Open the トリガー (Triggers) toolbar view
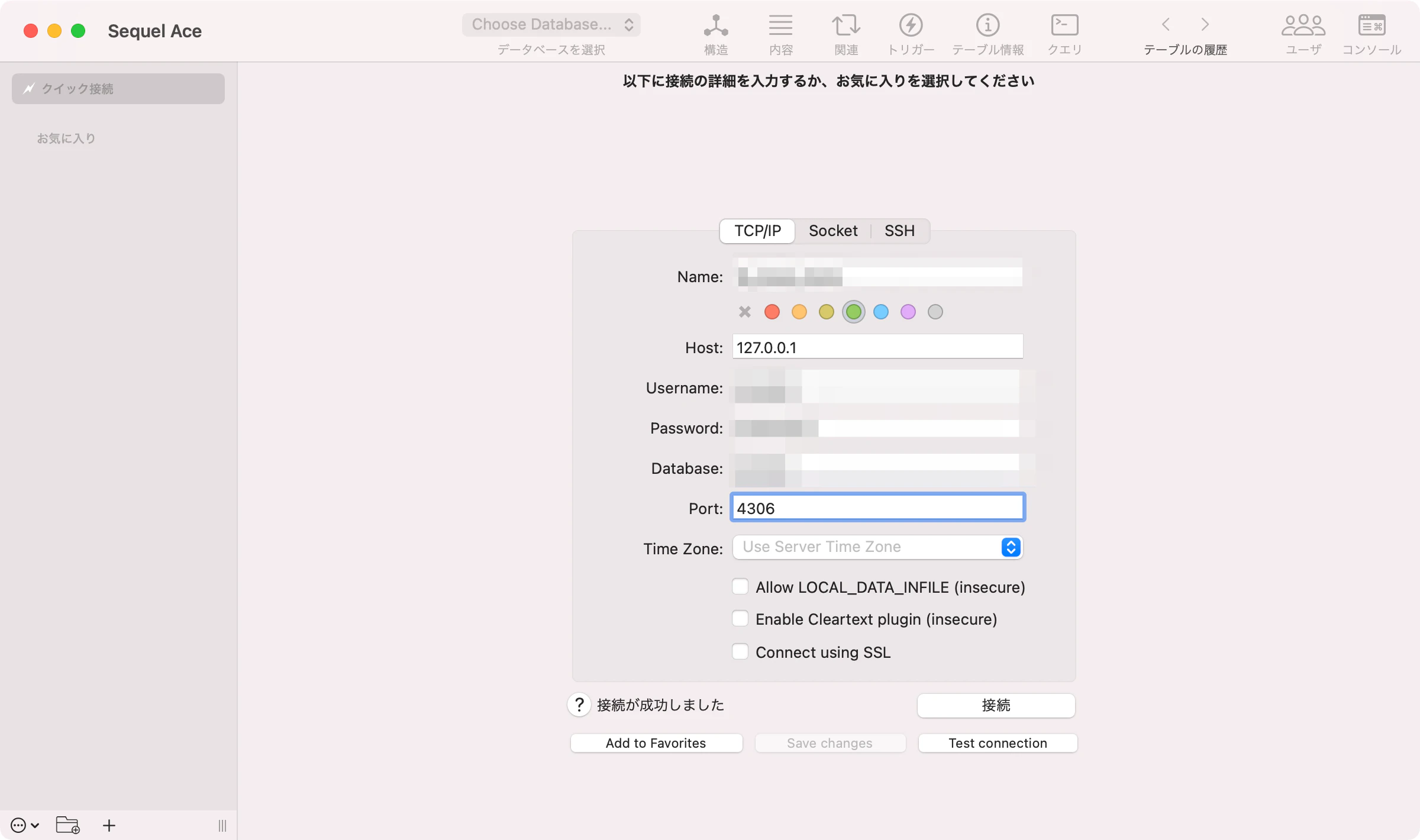This screenshot has width=1420, height=840. pos(911,34)
